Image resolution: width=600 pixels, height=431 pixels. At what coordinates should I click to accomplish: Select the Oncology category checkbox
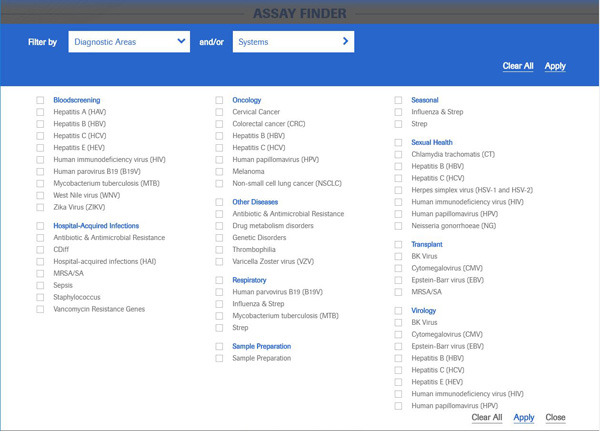point(220,100)
